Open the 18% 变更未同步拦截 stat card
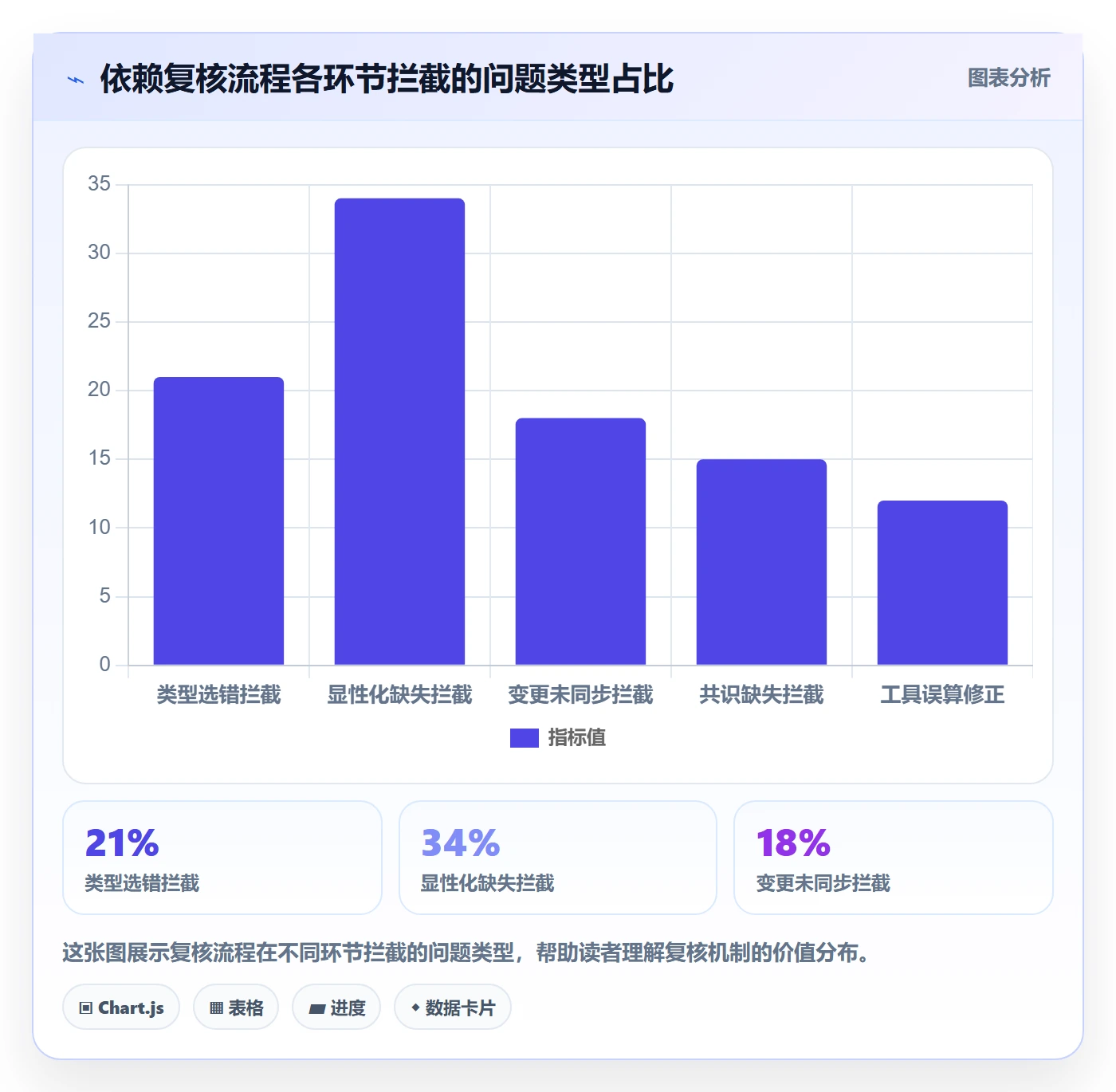 pyautogui.click(x=894, y=858)
